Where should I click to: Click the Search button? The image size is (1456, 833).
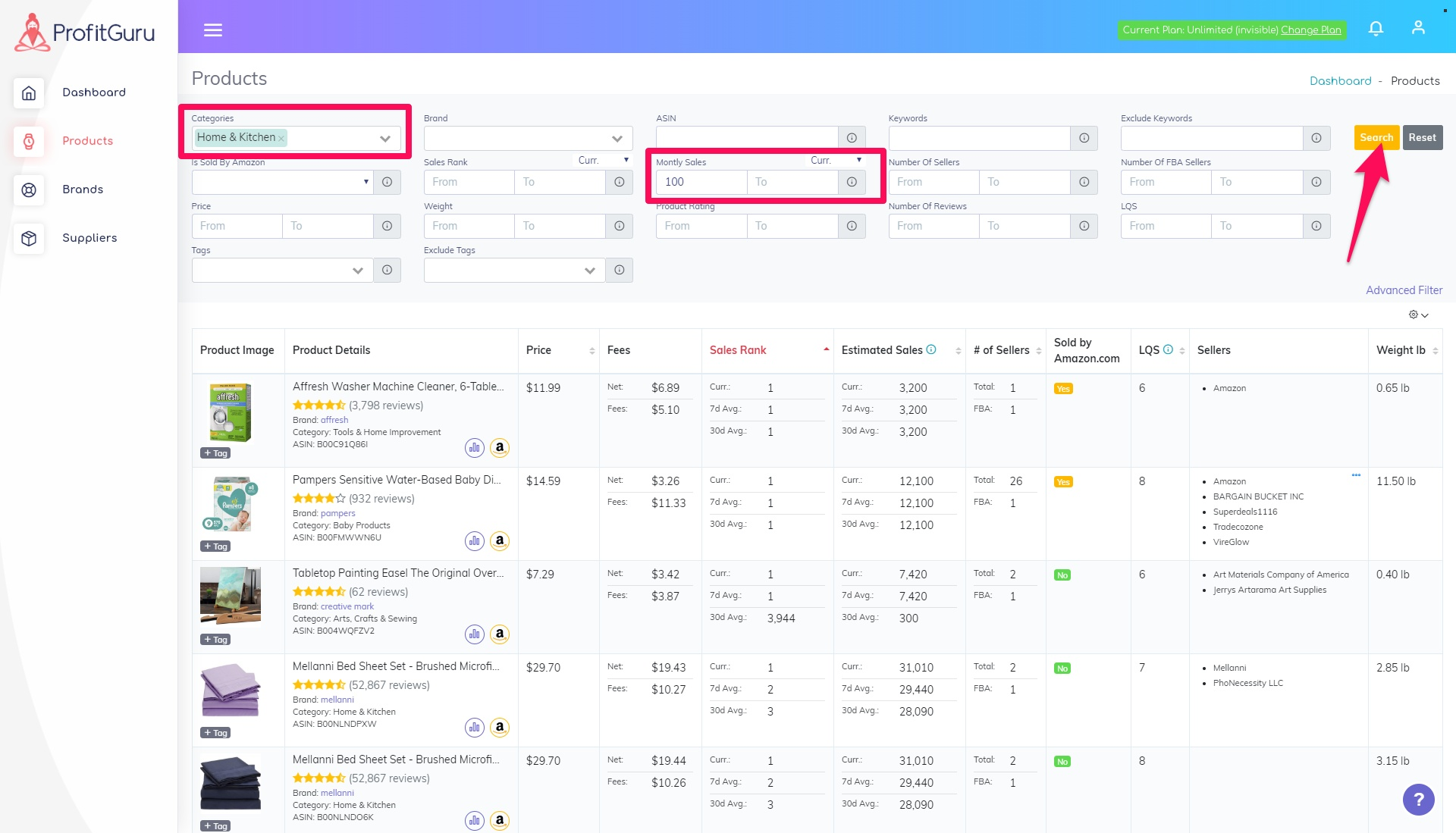click(x=1376, y=137)
